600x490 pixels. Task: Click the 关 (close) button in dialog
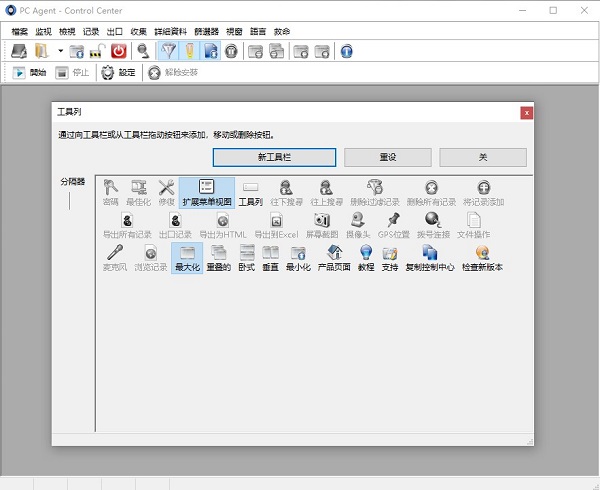click(x=482, y=158)
